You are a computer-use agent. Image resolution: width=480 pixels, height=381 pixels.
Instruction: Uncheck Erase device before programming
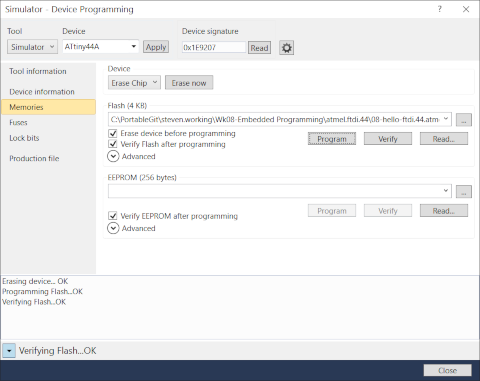(113, 133)
